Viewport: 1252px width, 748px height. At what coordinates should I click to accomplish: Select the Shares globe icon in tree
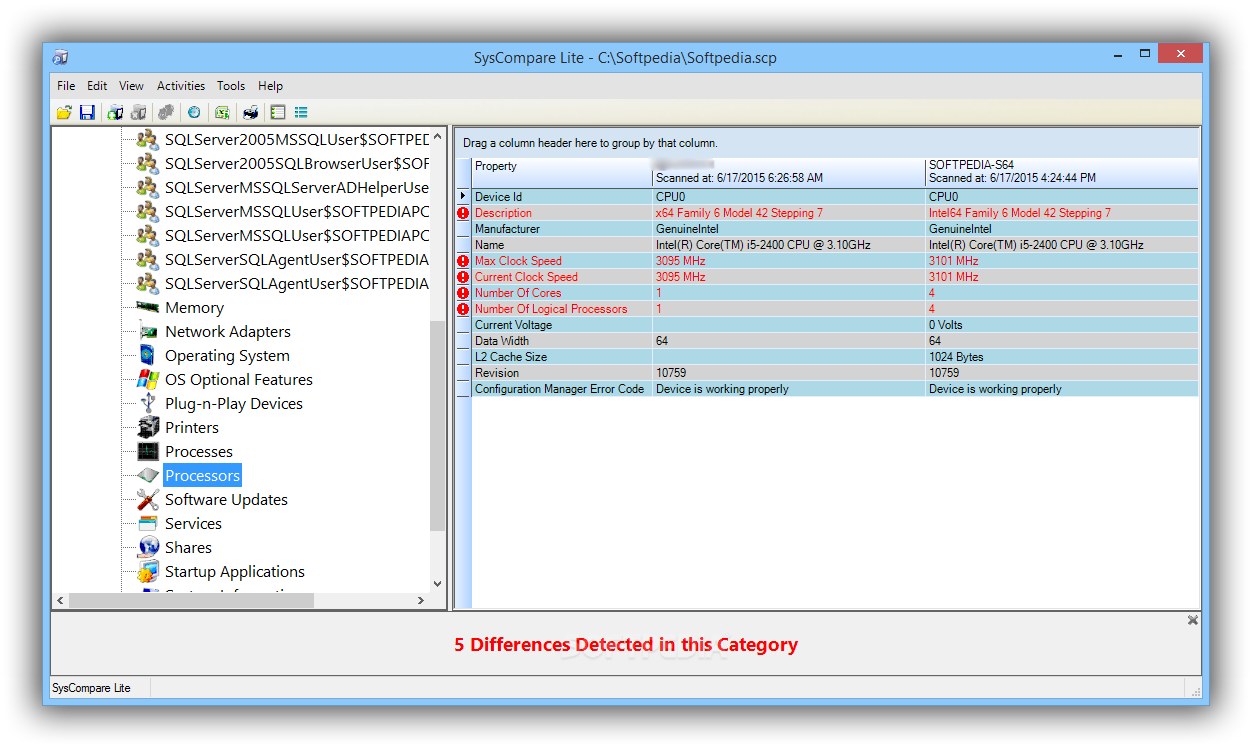click(x=148, y=548)
